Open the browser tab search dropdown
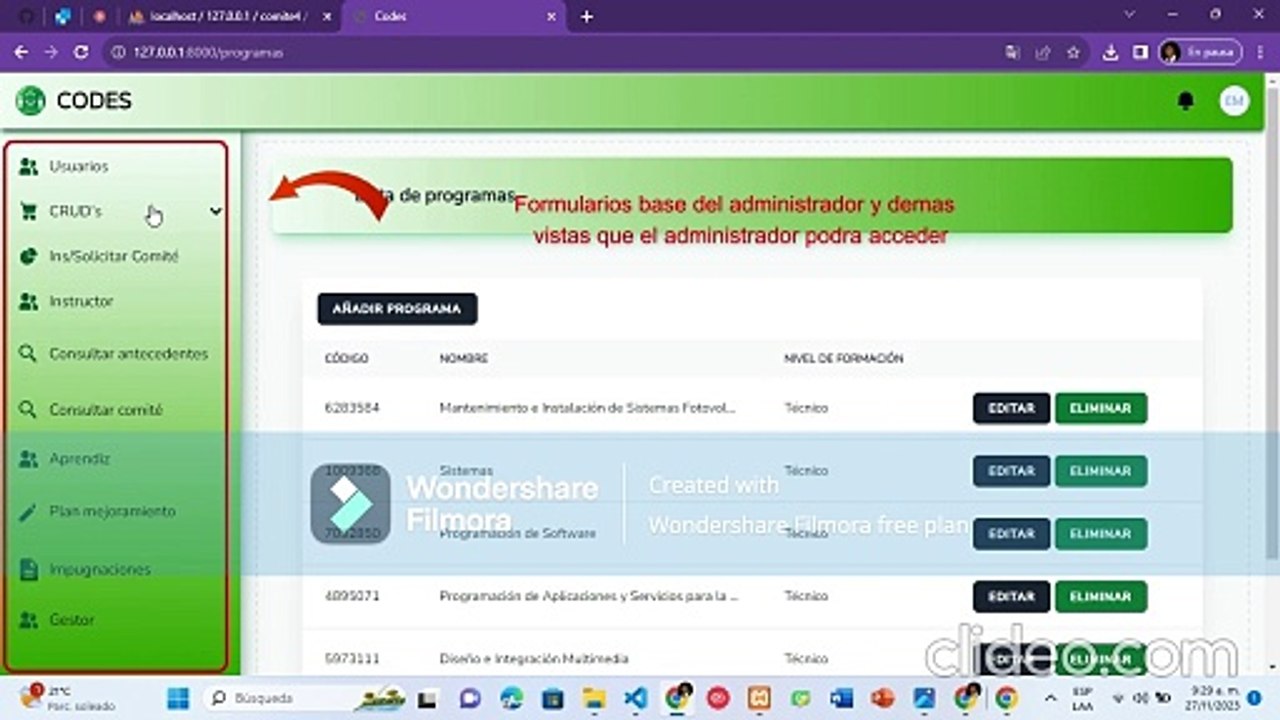Screen dimensions: 1280x720 click(x=1130, y=15)
